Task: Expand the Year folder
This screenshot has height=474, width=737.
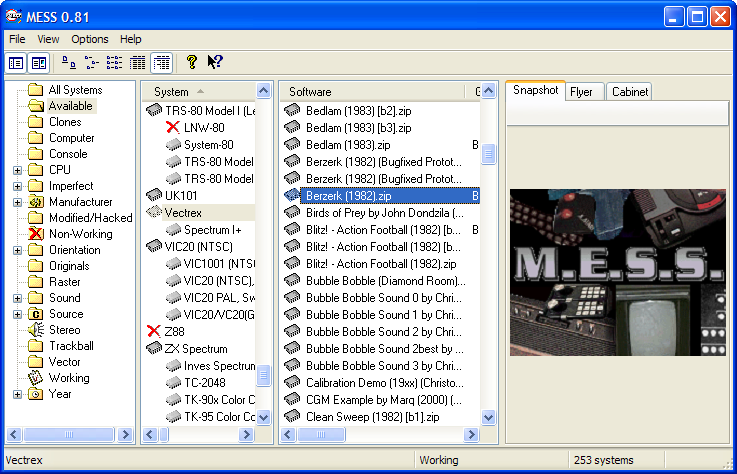Action: [17, 394]
